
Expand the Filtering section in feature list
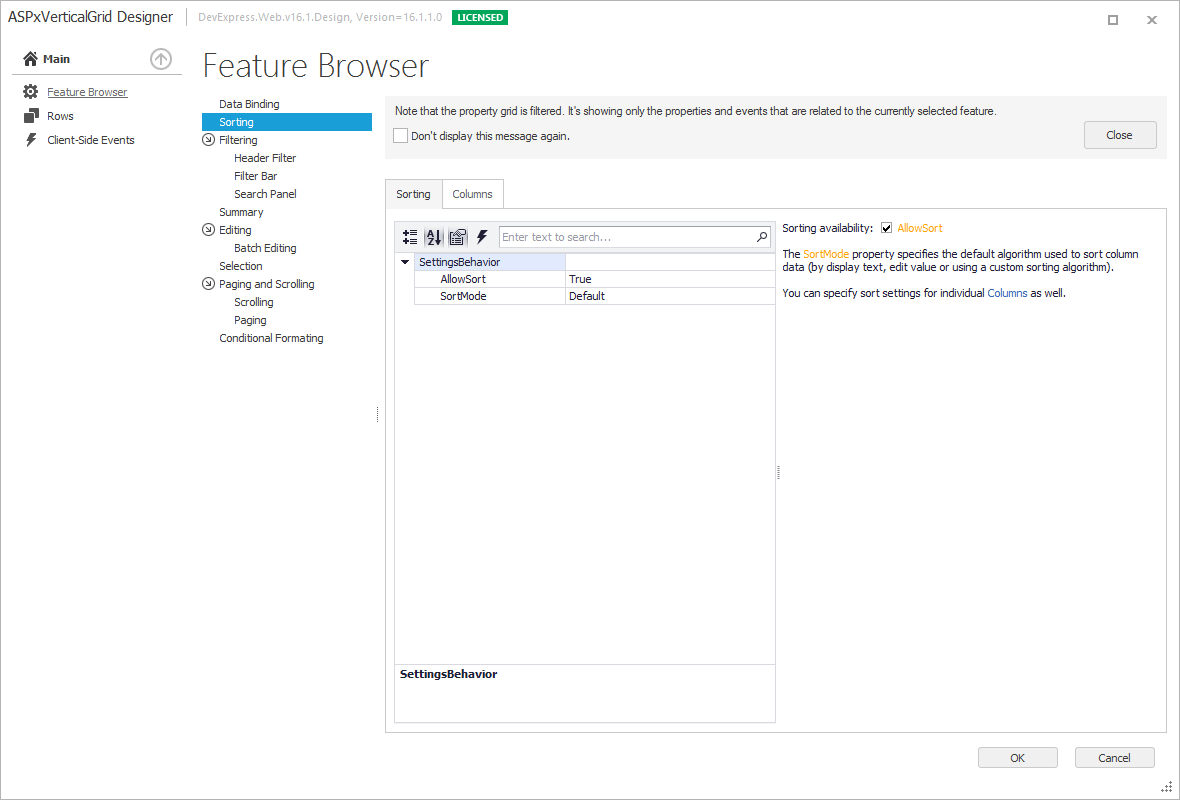point(206,139)
